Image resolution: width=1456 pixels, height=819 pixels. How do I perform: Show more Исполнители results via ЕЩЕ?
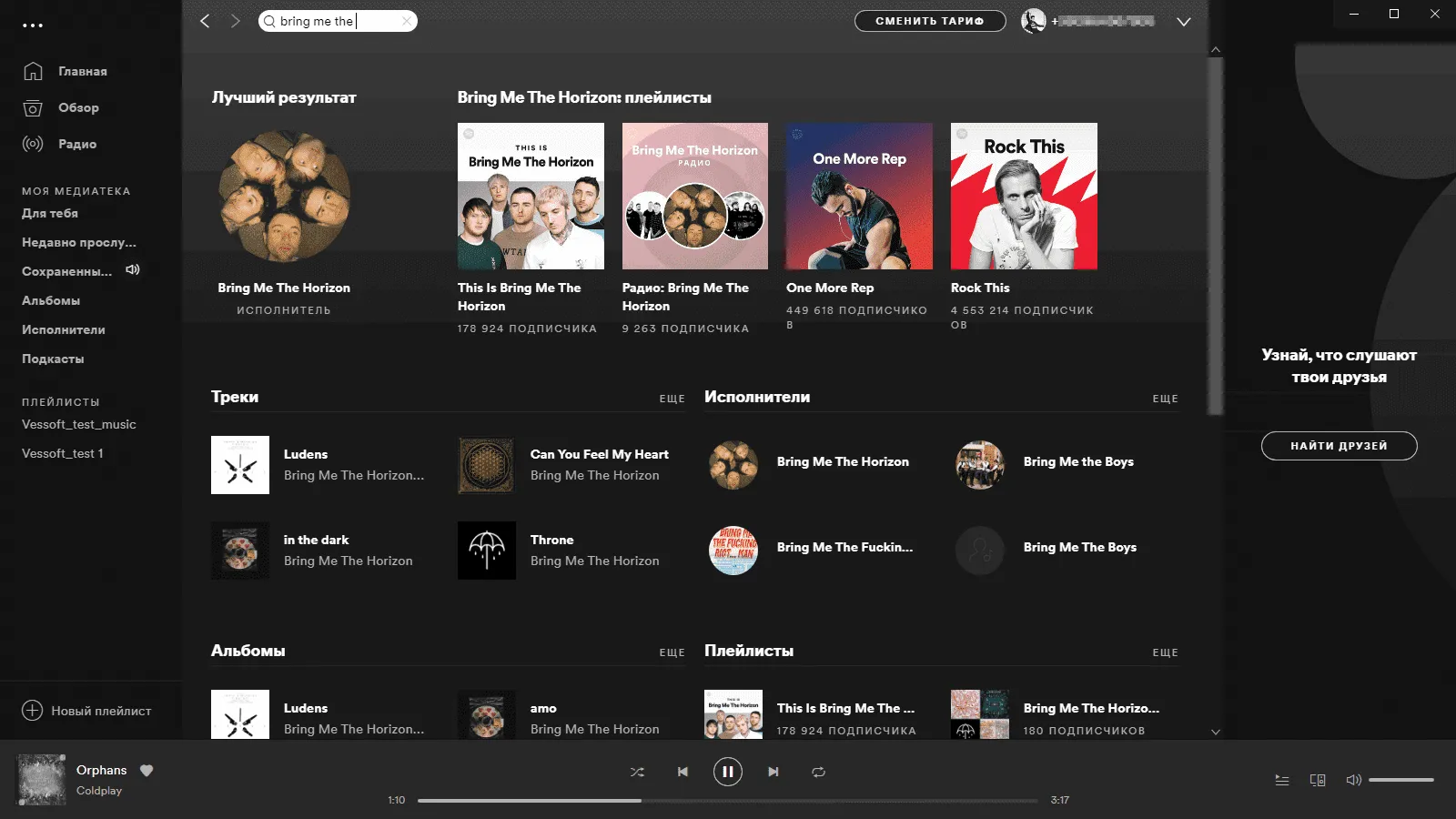pos(1165,399)
